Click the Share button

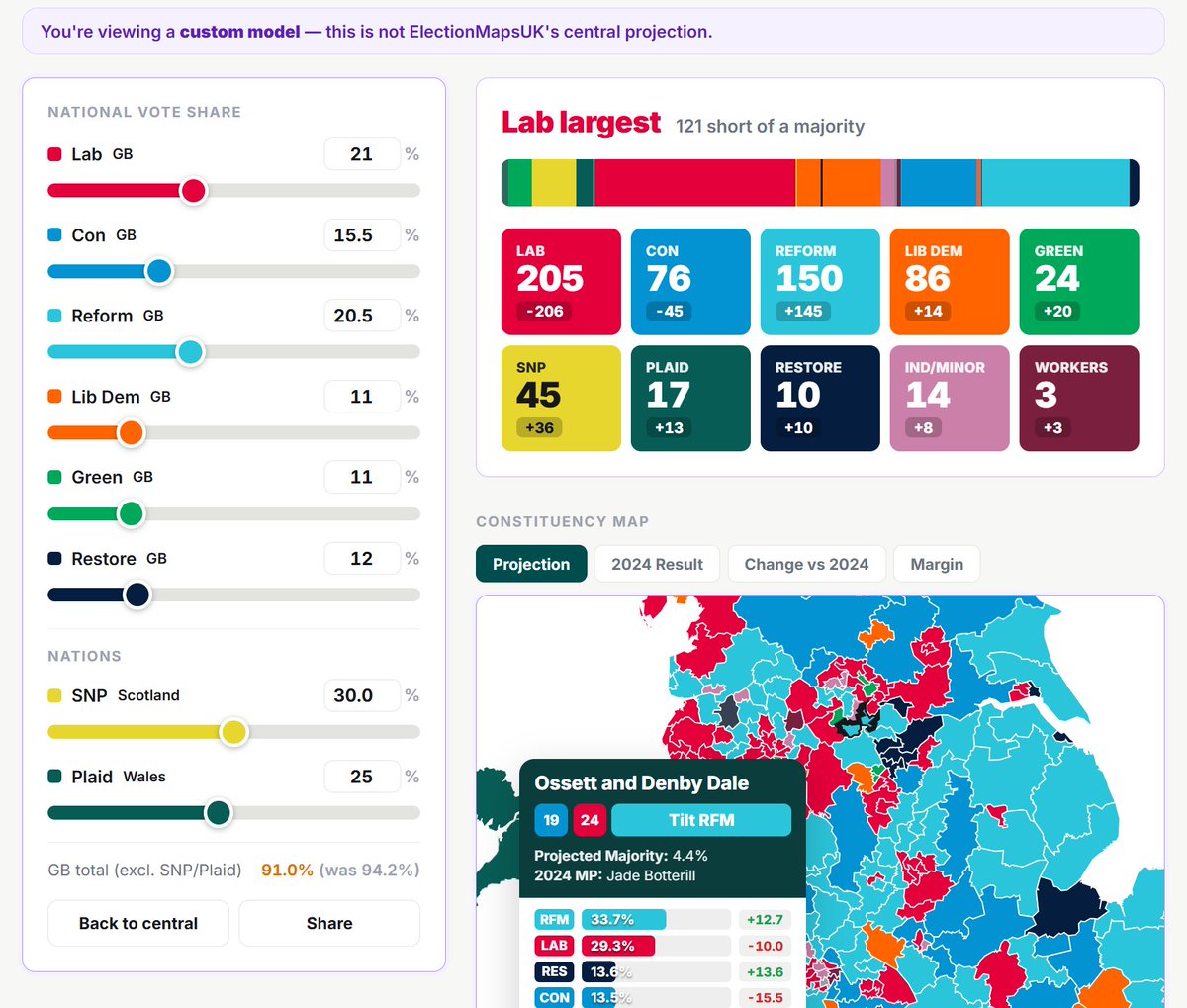[x=329, y=923]
